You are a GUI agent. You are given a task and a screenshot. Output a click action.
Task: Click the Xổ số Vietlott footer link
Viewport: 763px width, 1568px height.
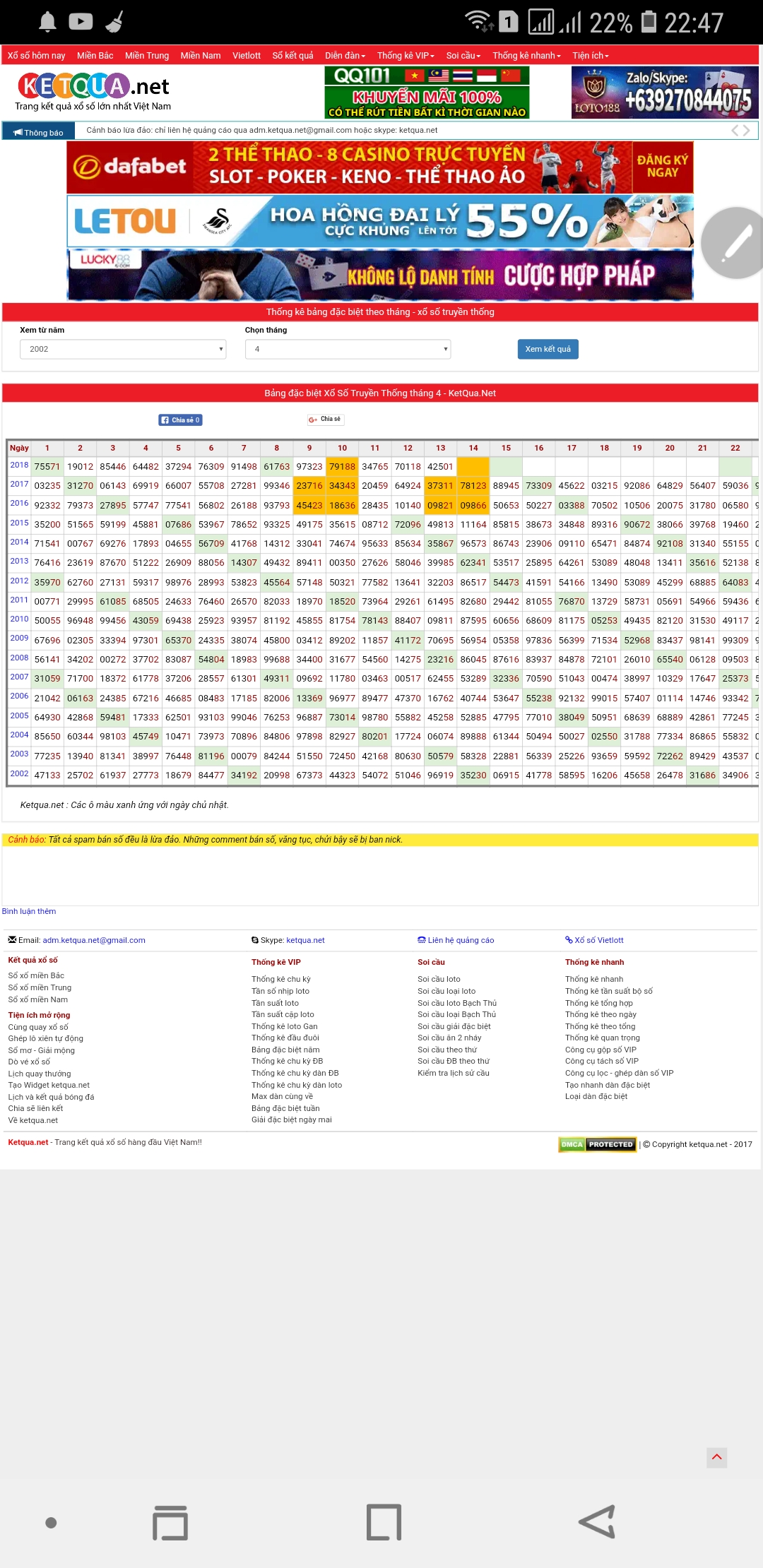[x=594, y=940]
